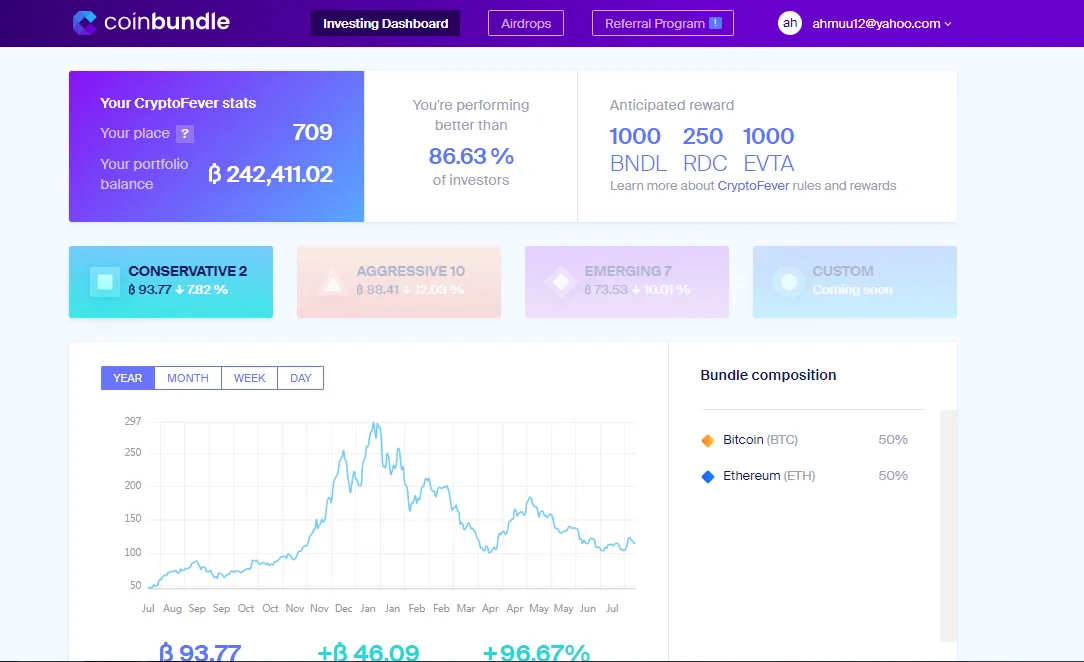The height and width of the screenshot is (662, 1084).
Task: Click the Conservative 2 square bundle icon
Action: tap(105, 282)
